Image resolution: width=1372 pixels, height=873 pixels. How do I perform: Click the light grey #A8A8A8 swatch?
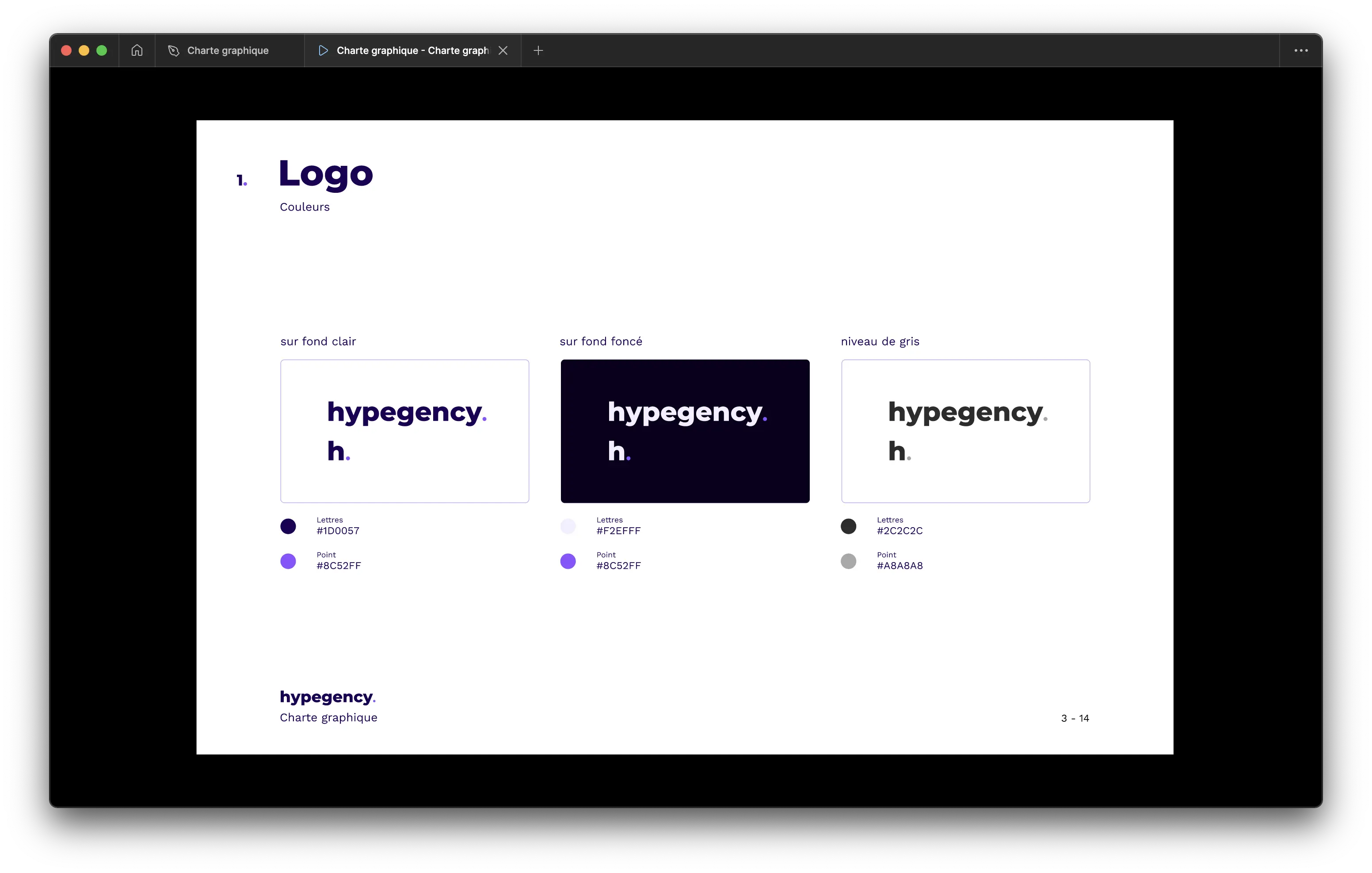coord(848,561)
